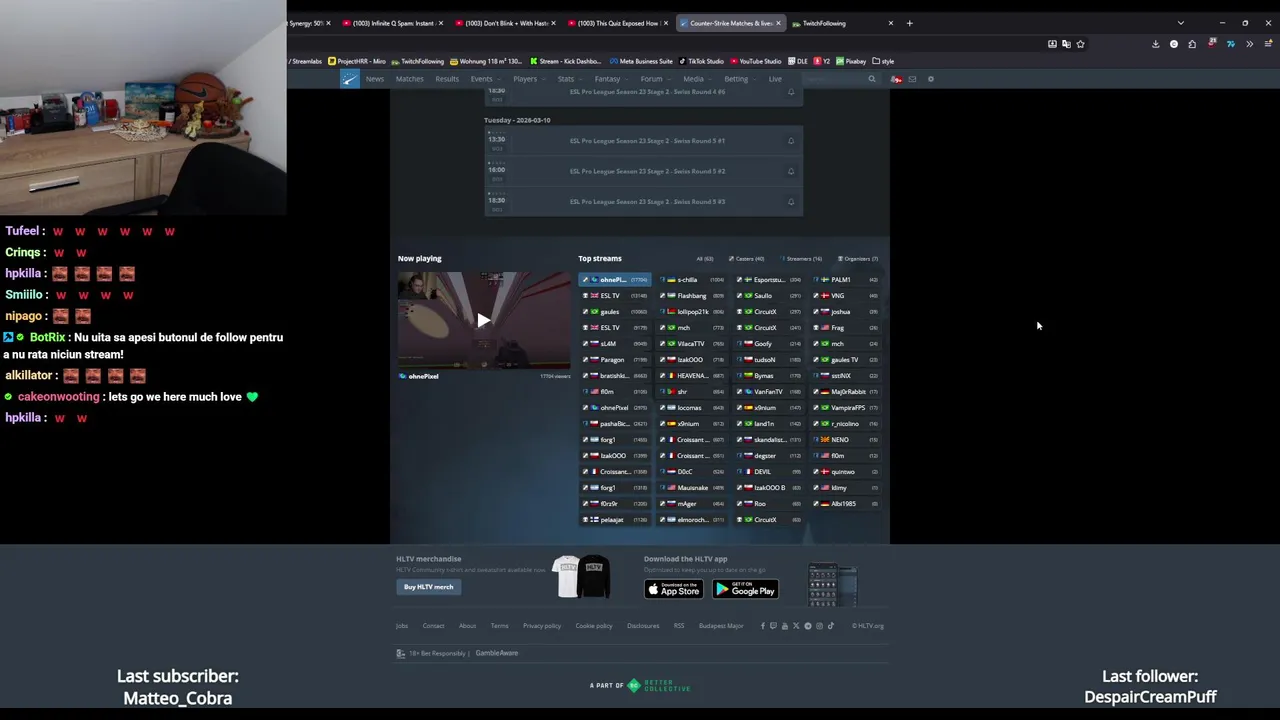Image resolution: width=1280 pixels, height=720 pixels.
Task: Open the Jobs footer link
Action: (x=402, y=626)
